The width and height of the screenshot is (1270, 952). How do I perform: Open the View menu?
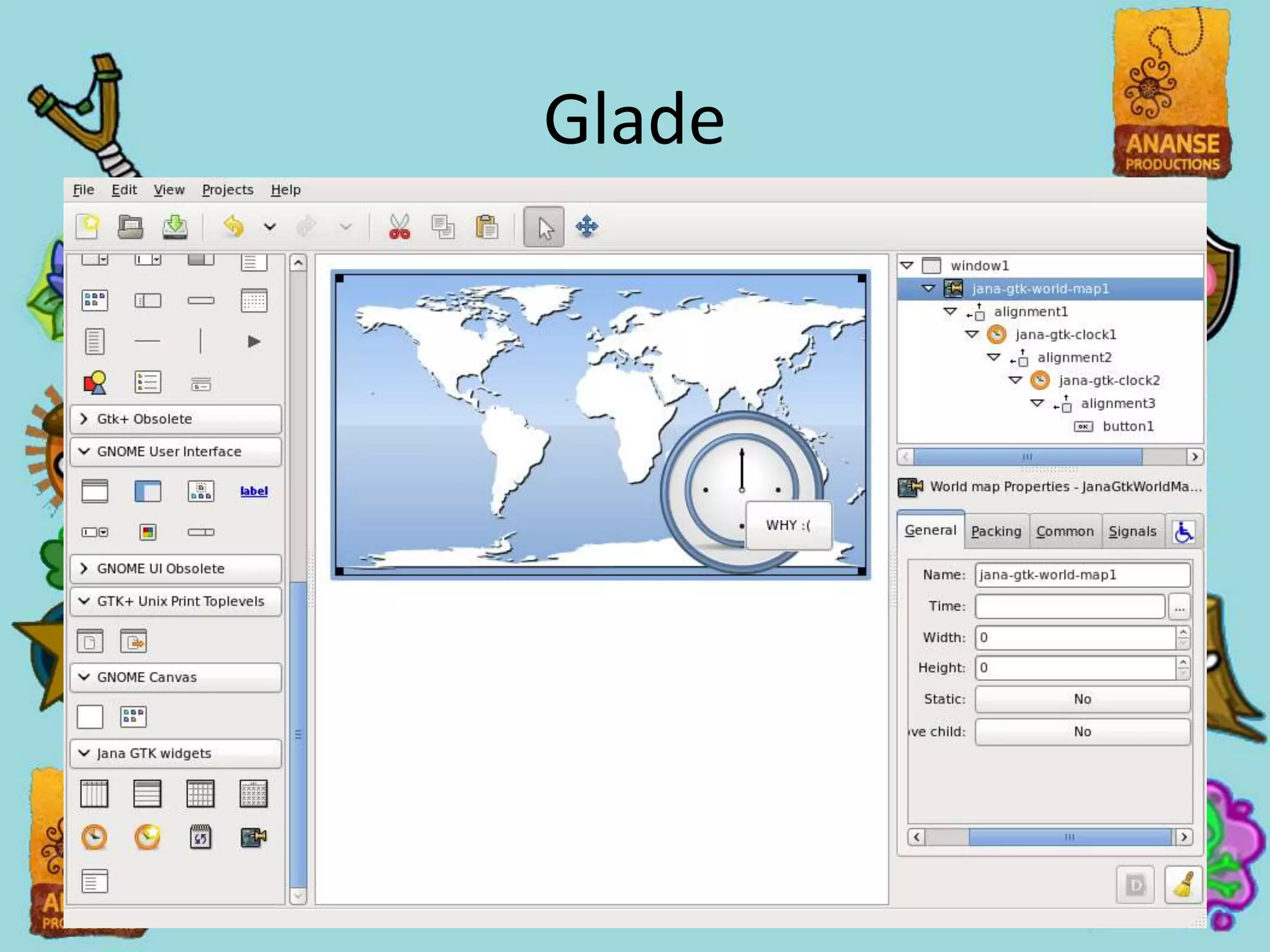(169, 190)
